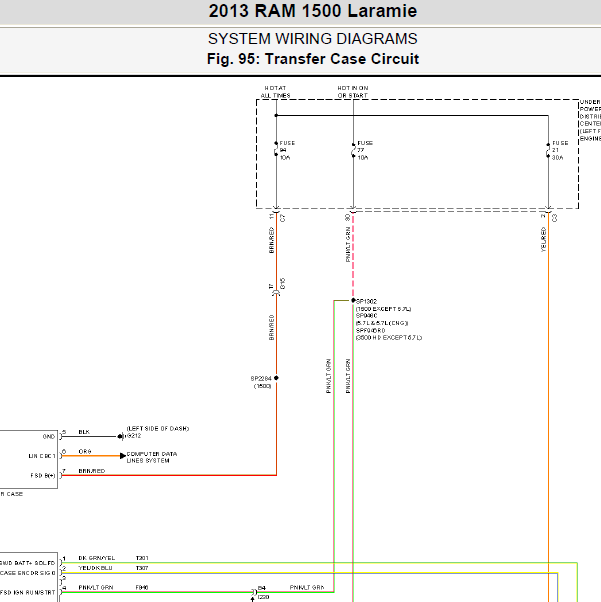Click the F946 circuit code
This screenshot has width=601, height=602.
click(x=142, y=587)
